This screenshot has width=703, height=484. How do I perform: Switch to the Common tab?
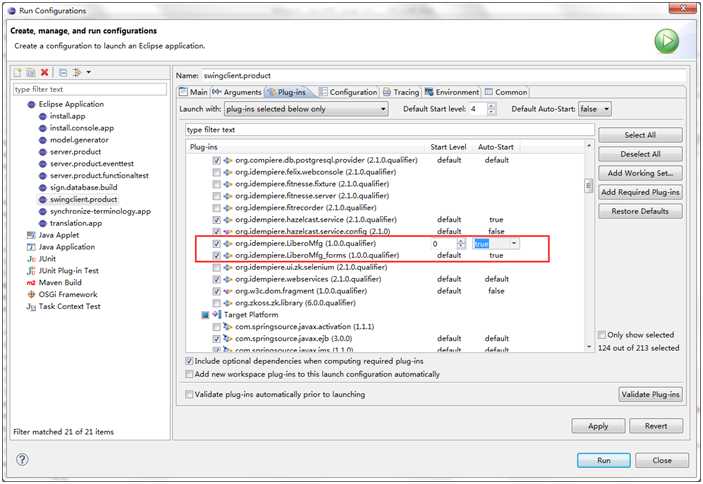pos(506,92)
